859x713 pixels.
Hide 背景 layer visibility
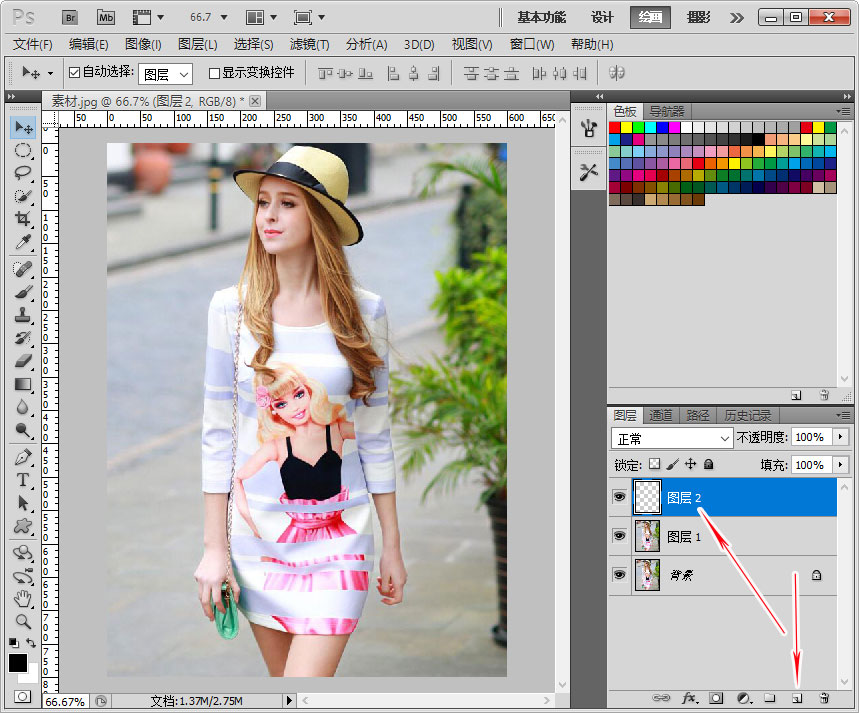pyautogui.click(x=620, y=574)
